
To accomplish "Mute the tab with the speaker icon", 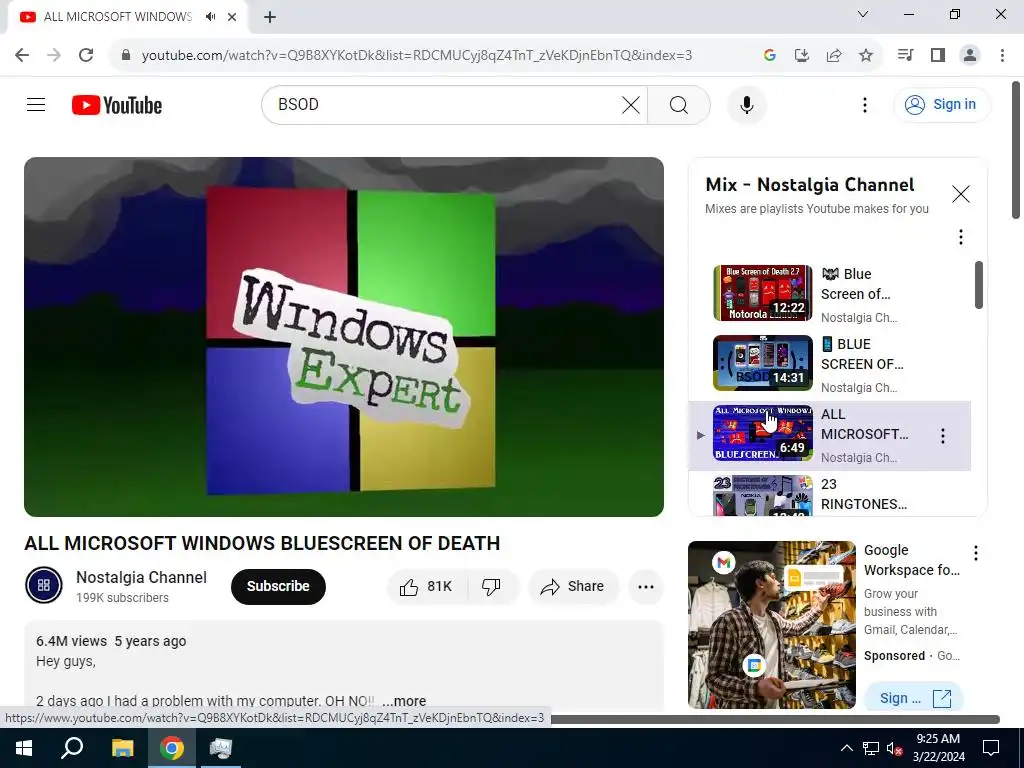I will click(x=210, y=16).
